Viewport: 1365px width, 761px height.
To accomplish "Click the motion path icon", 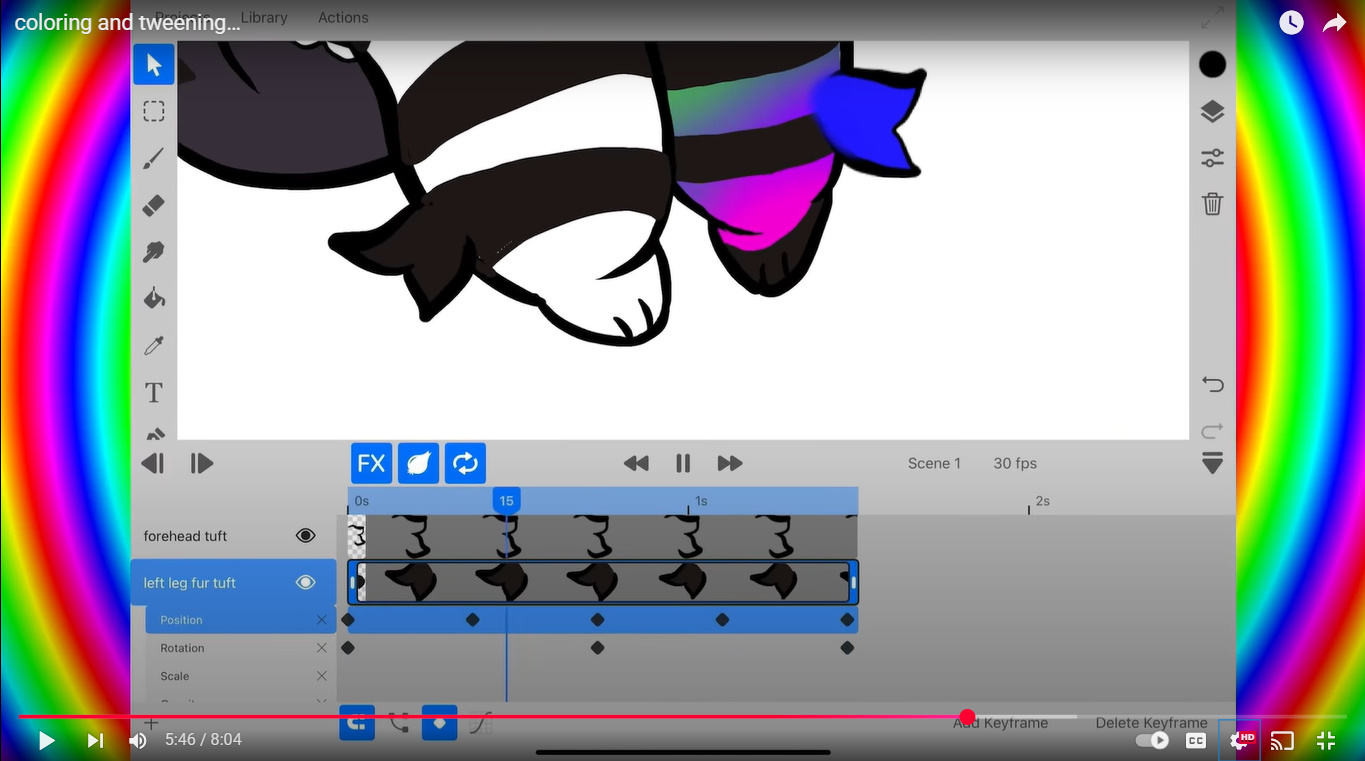I will click(399, 722).
